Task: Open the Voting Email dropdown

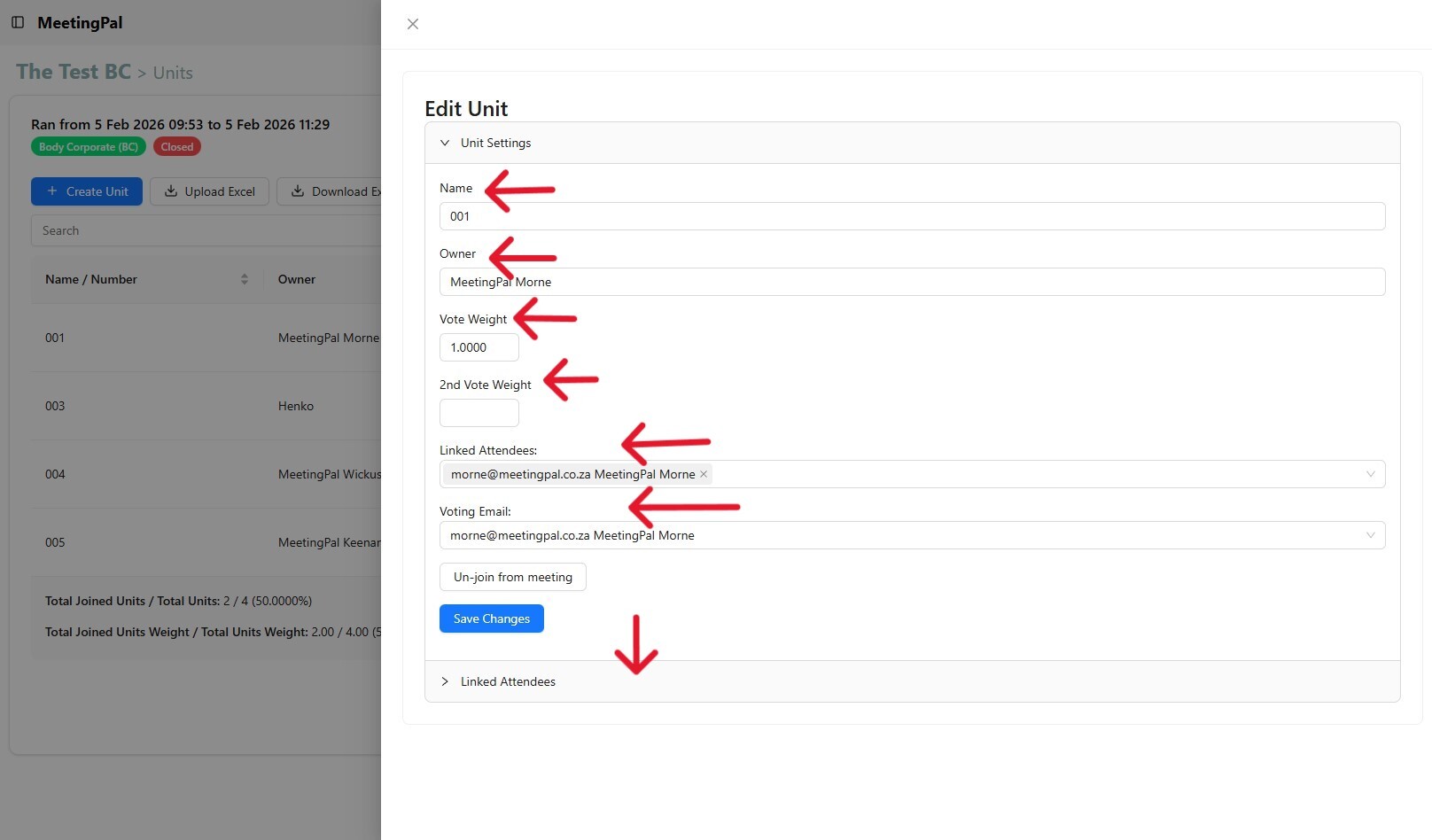Action: point(1370,535)
